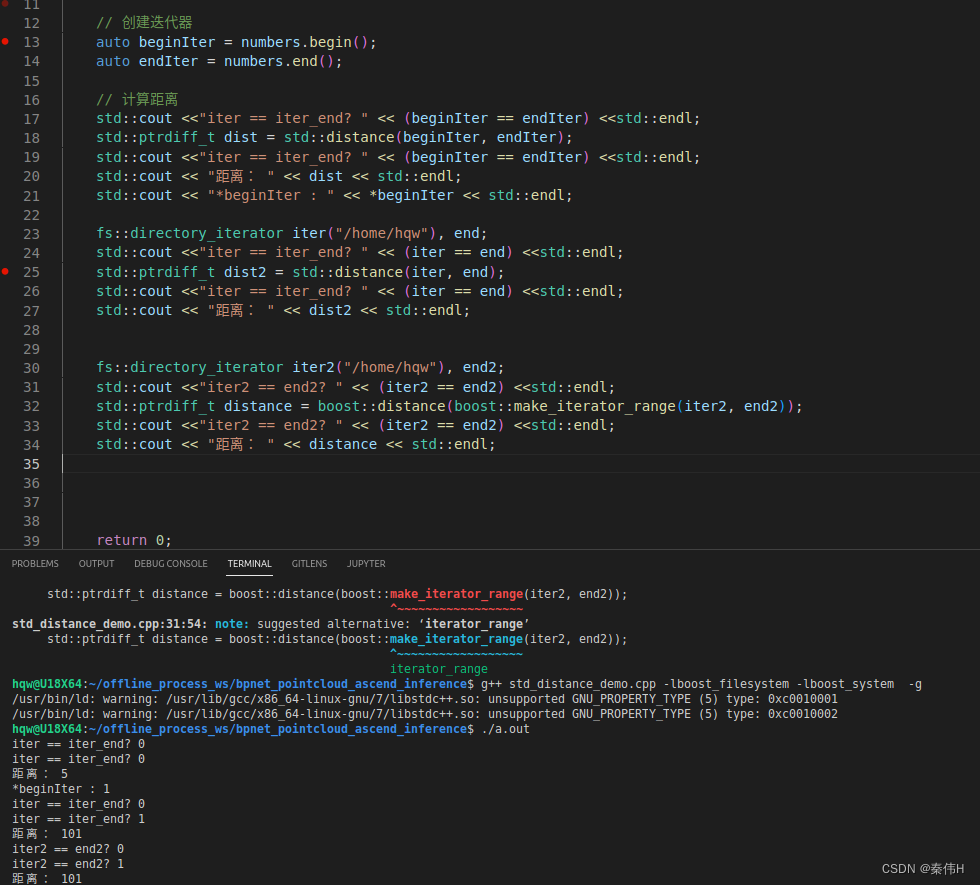Click the 'iter2 == end2? 0' terminal output
980x885 pixels.
pyautogui.click(x=68, y=849)
